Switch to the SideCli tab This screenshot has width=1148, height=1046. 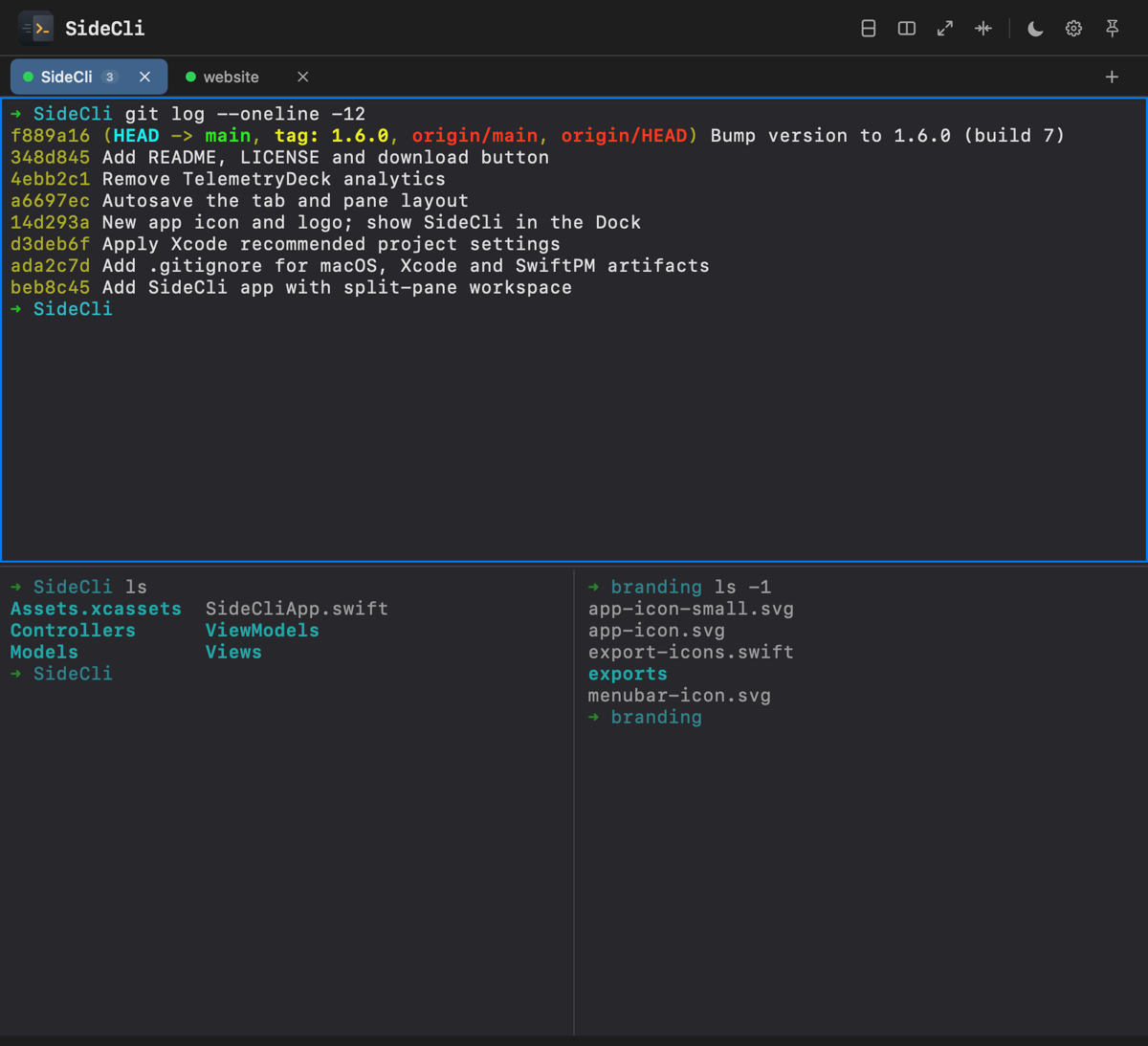[89, 77]
